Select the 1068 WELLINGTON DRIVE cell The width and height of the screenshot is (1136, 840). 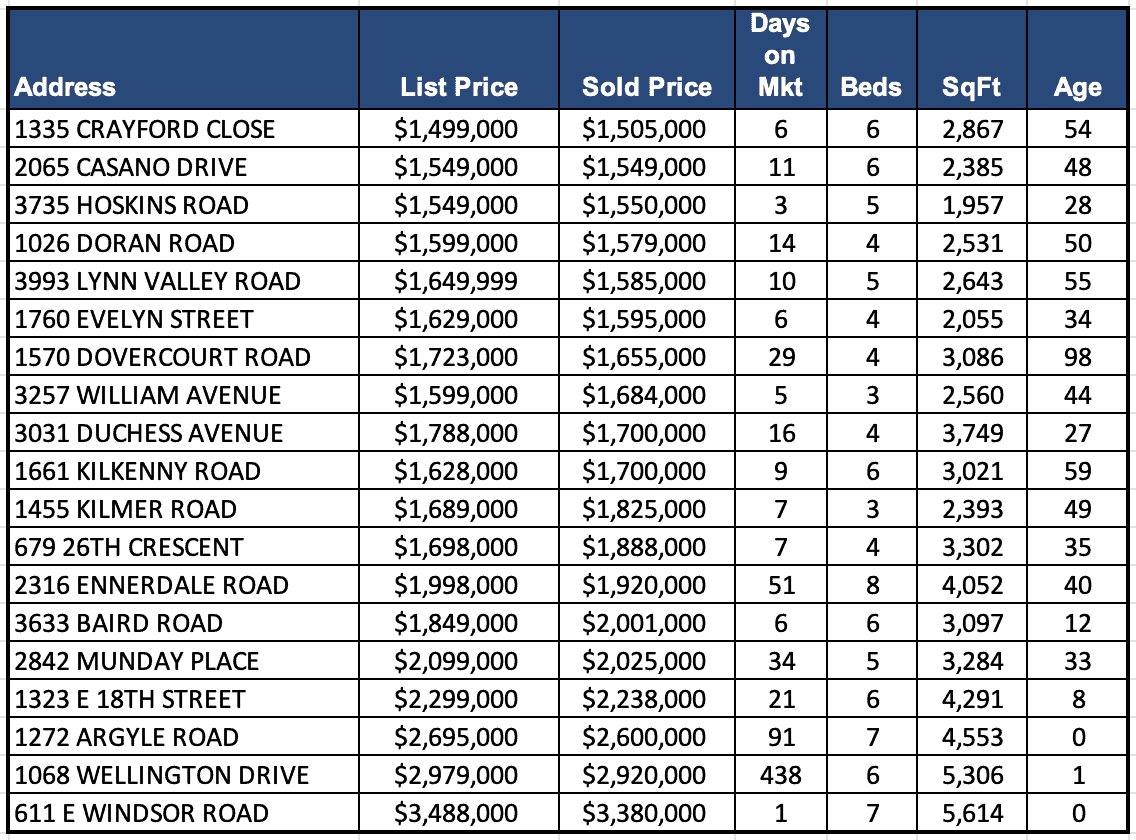pos(162,775)
